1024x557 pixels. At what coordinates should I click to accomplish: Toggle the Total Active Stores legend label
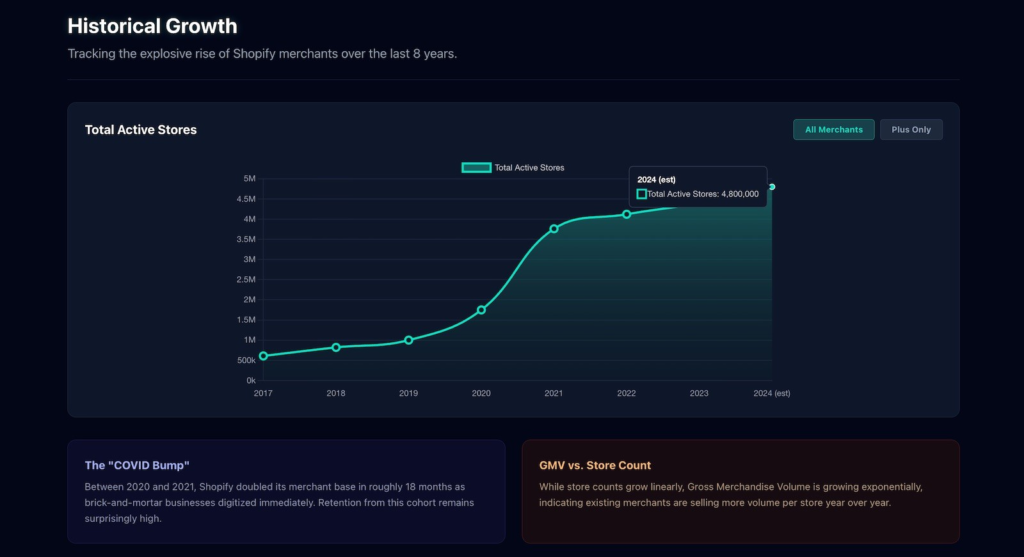click(529, 168)
